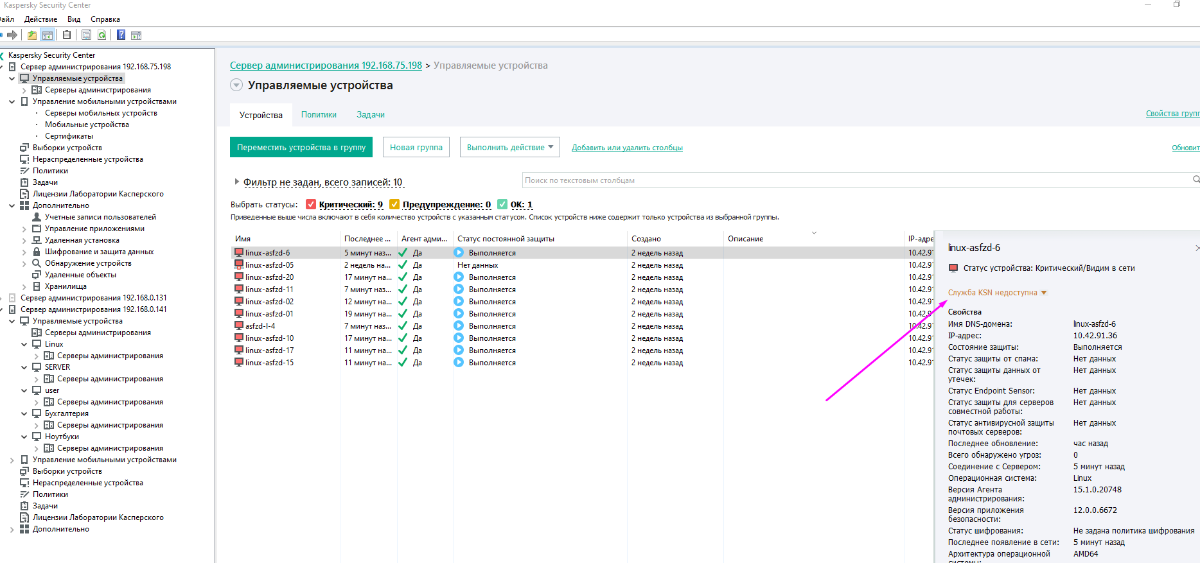
Task: Toggle the OK status checkbox
Action: click(503, 204)
